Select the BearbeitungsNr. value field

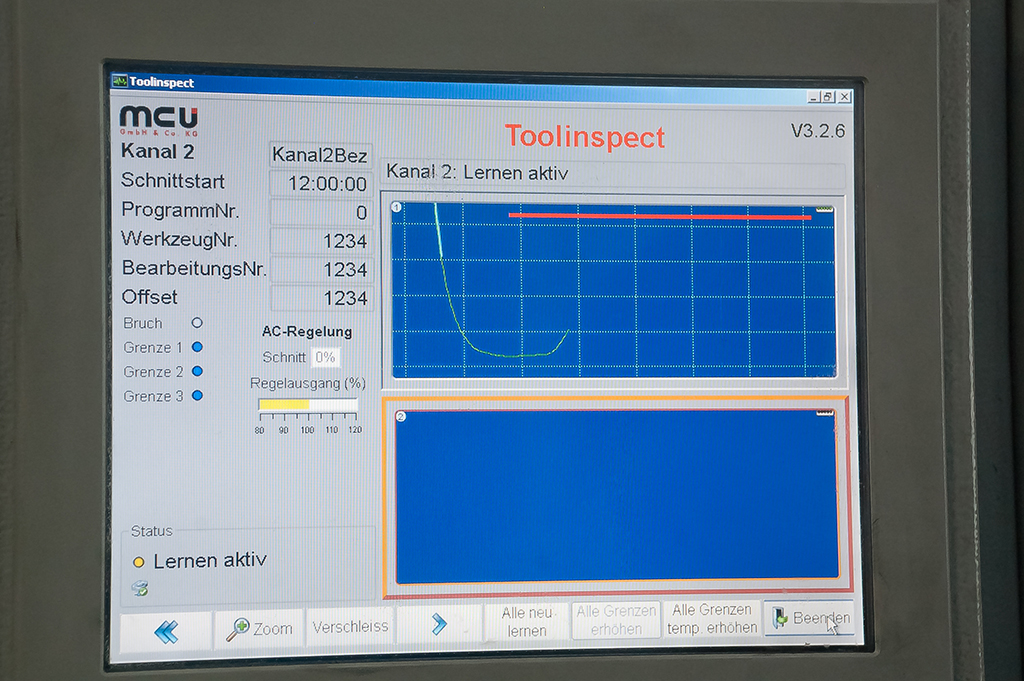[x=322, y=269]
